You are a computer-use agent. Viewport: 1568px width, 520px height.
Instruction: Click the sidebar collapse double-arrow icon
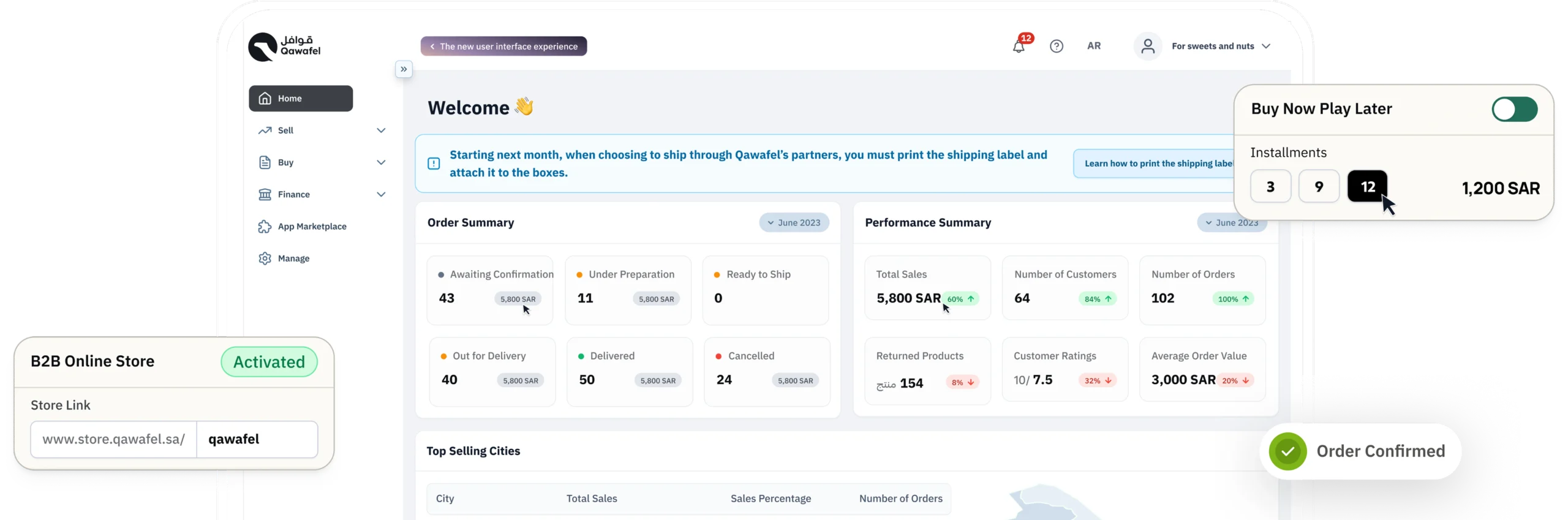pyautogui.click(x=404, y=69)
